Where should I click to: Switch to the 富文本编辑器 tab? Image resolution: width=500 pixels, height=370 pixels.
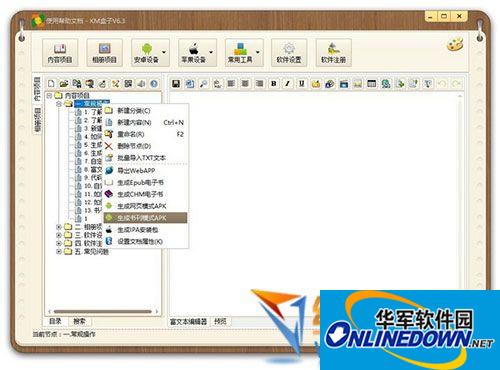tap(189, 321)
